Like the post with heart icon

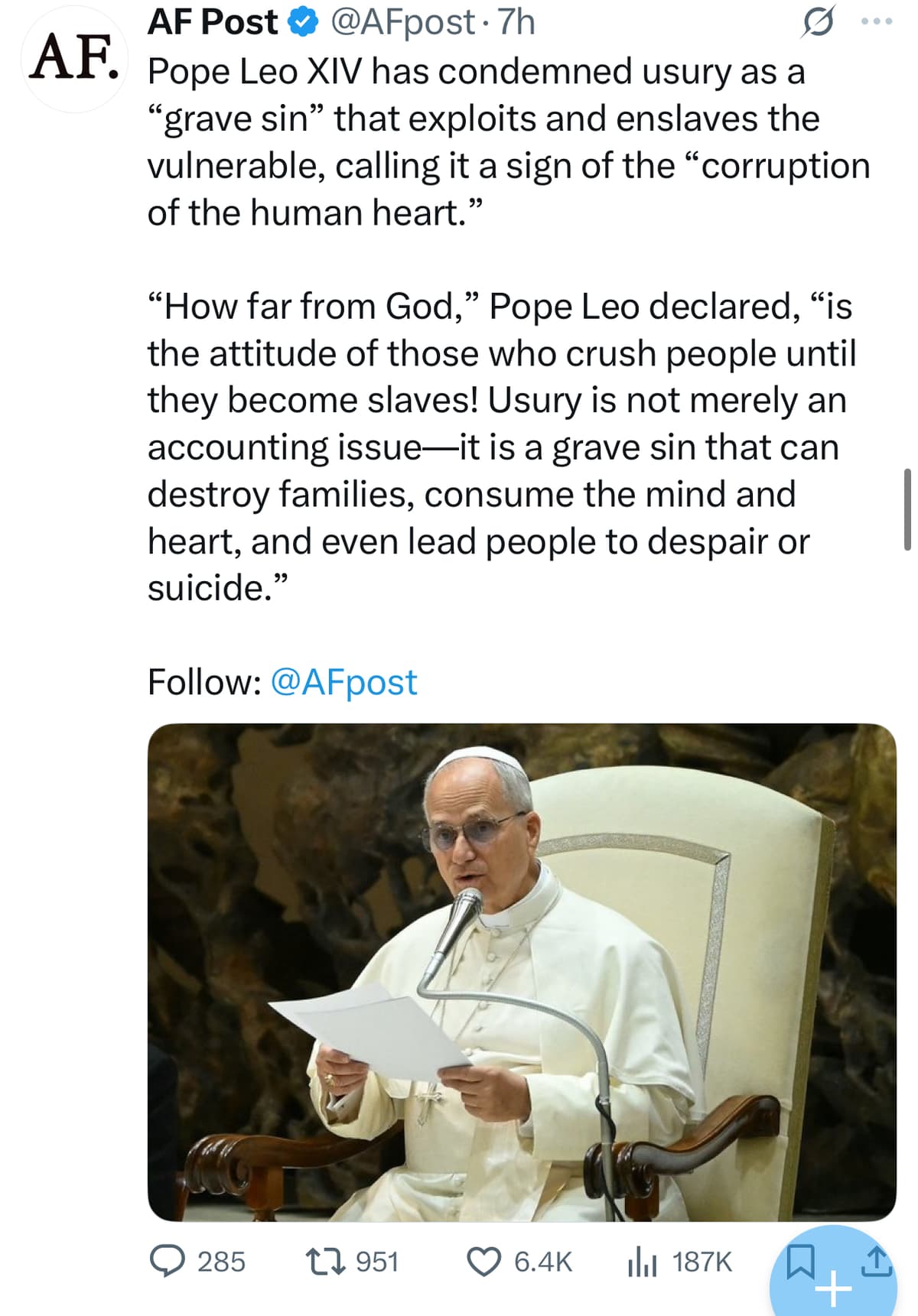pyautogui.click(x=483, y=1261)
